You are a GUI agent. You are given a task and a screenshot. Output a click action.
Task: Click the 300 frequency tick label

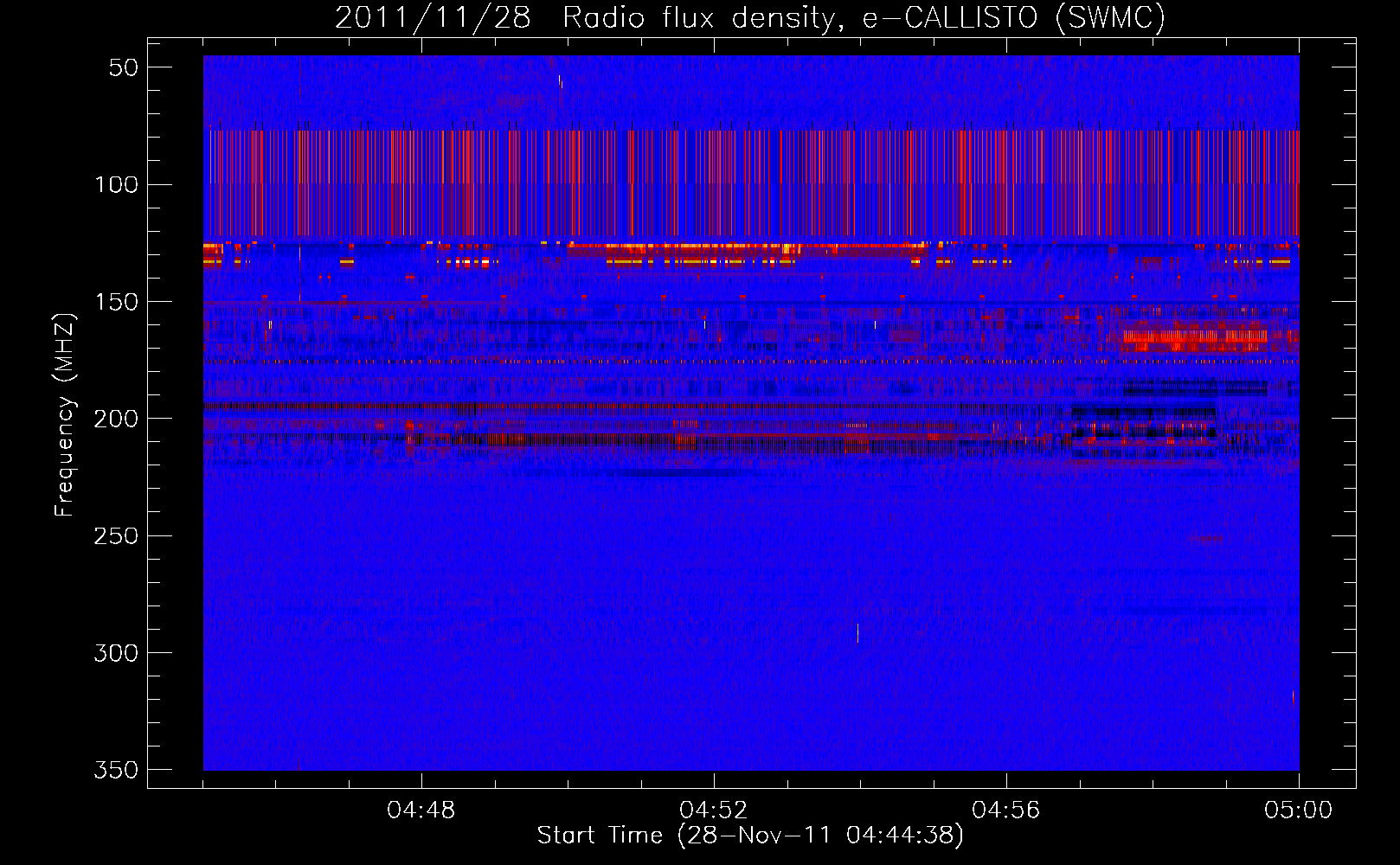coord(117,653)
